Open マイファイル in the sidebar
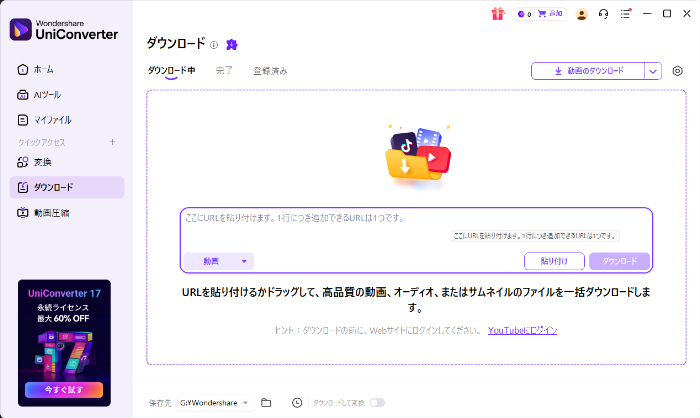Viewport: 700px width, 418px height. coord(67,120)
